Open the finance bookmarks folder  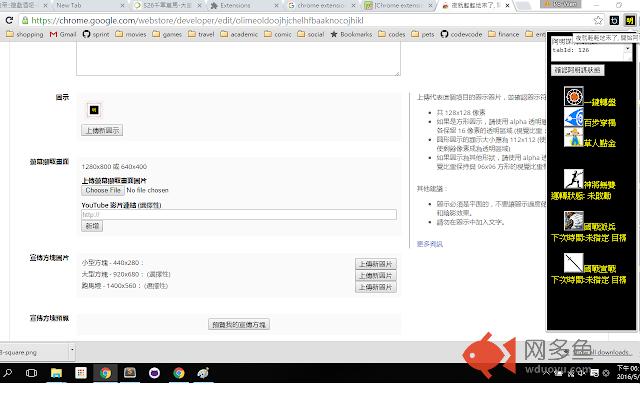pyautogui.click(x=504, y=34)
